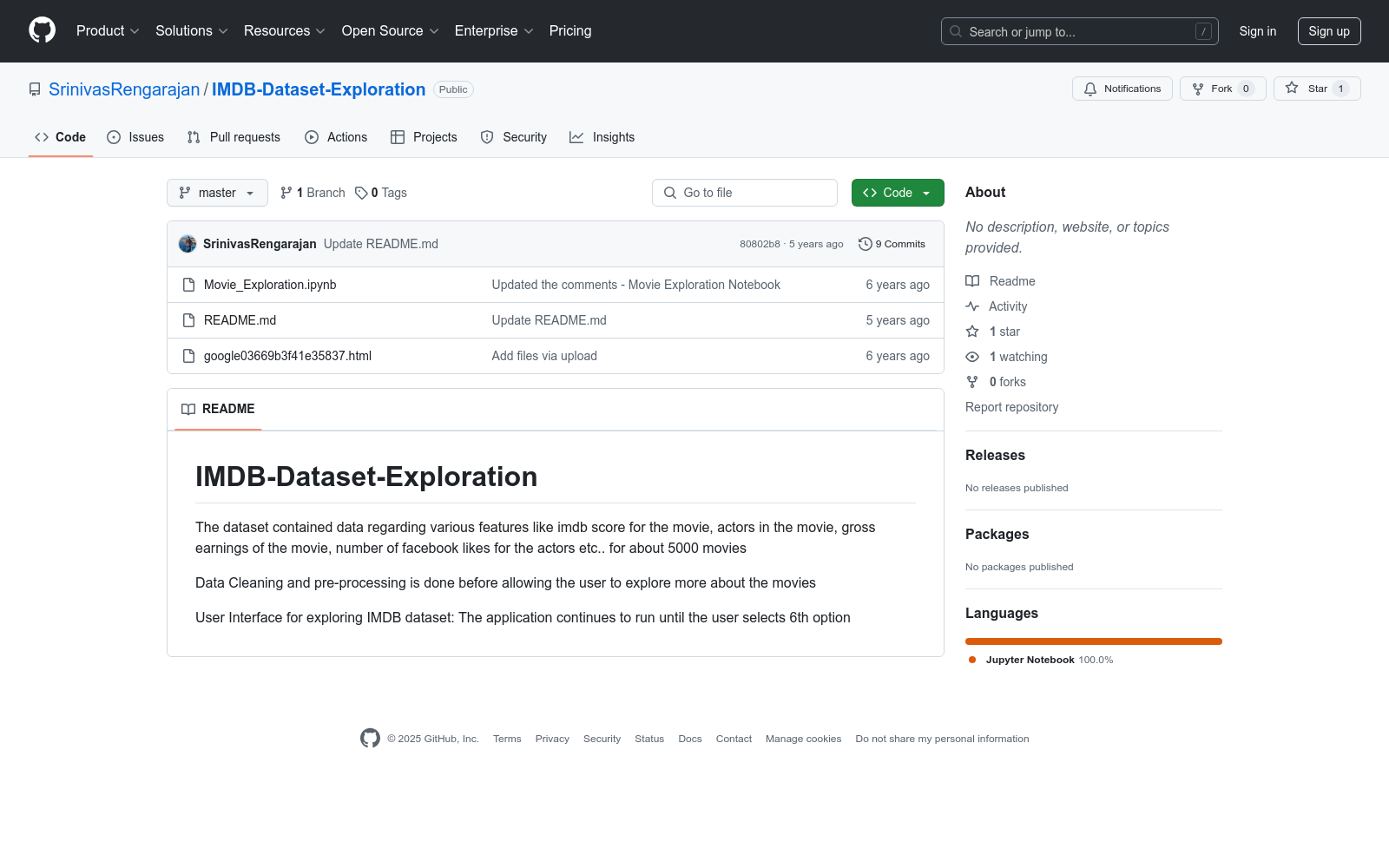
Task: Open the Security tab
Action: 514,137
